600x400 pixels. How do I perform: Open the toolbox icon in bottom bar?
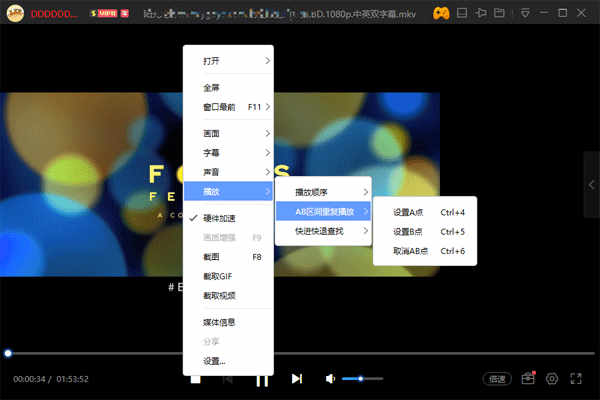tap(528, 378)
